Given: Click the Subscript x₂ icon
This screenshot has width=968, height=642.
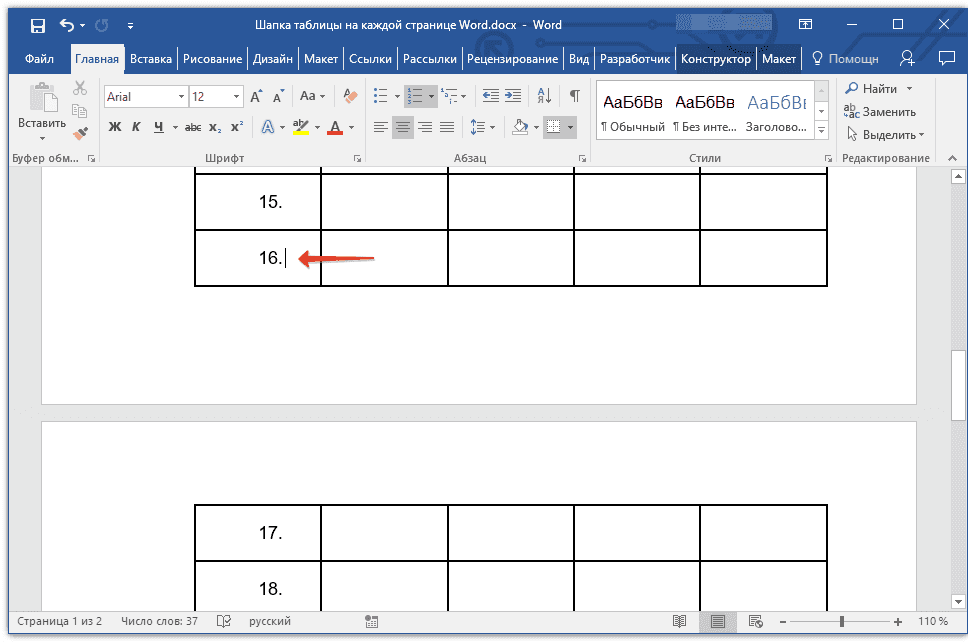Looking at the screenshot, I should (215, 127).
